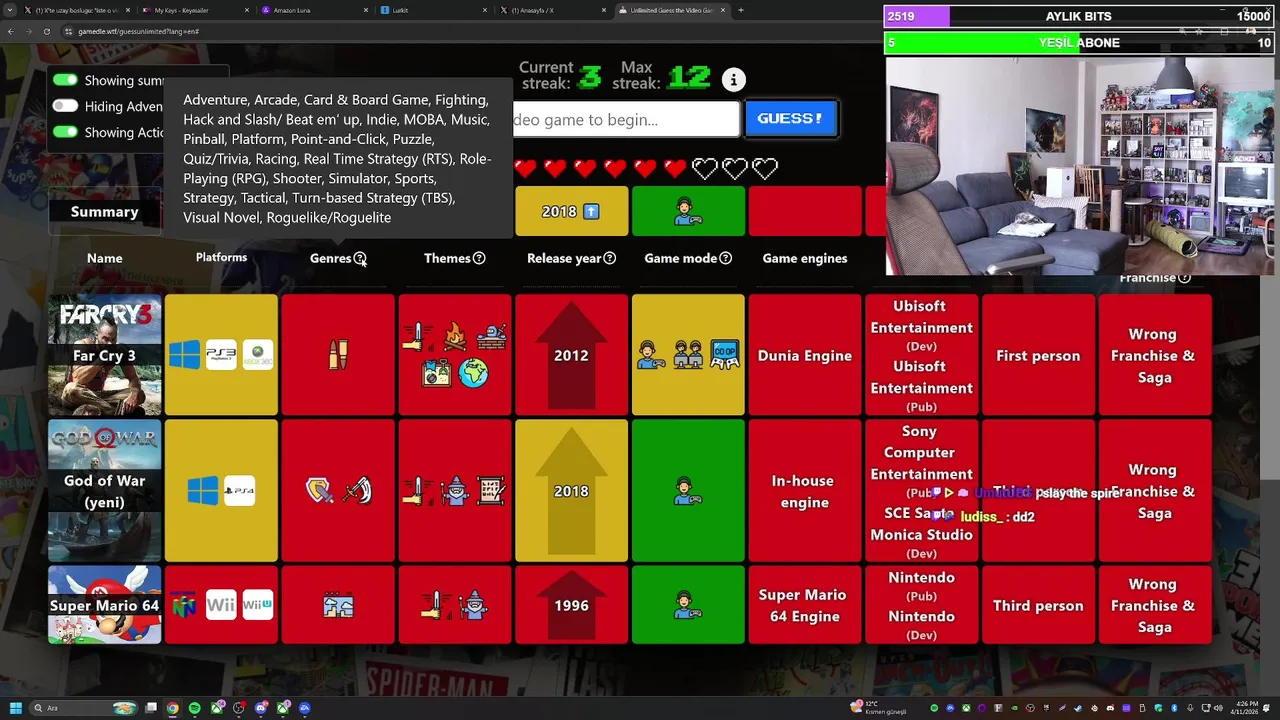Switch to the X'te uzay boslugu tab
The image size is (1280, 720).
(x=75, y=10)
